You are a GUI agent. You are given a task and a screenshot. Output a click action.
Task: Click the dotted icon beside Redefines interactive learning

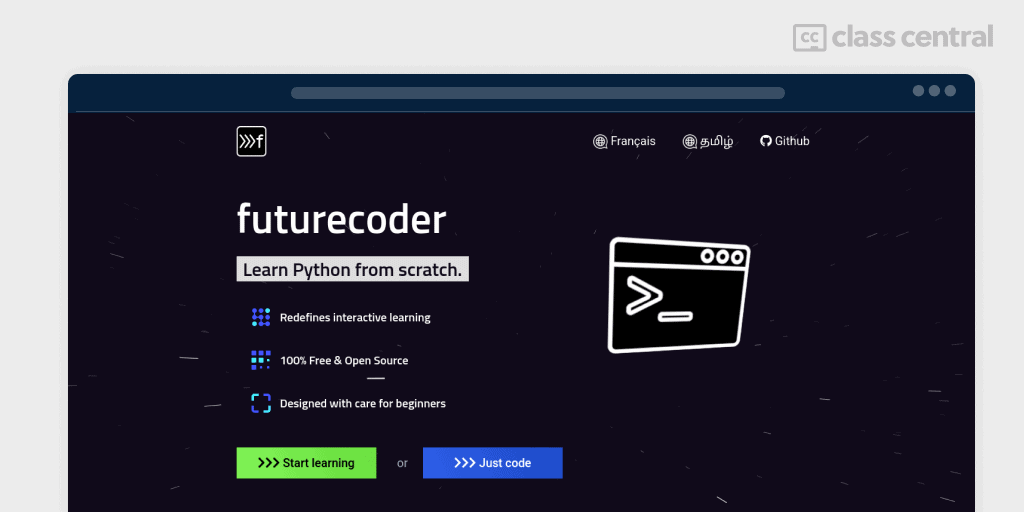click(x=261, y=317)
